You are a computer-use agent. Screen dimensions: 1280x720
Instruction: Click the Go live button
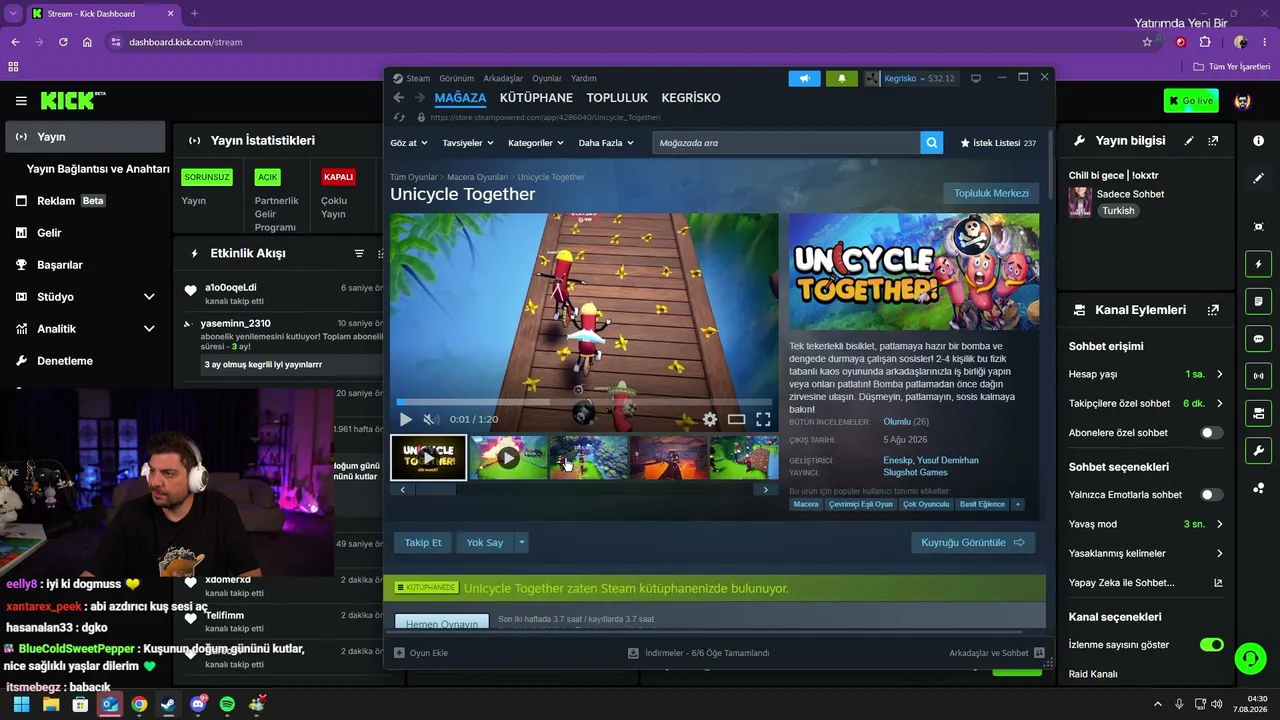tap(1191, 101)
